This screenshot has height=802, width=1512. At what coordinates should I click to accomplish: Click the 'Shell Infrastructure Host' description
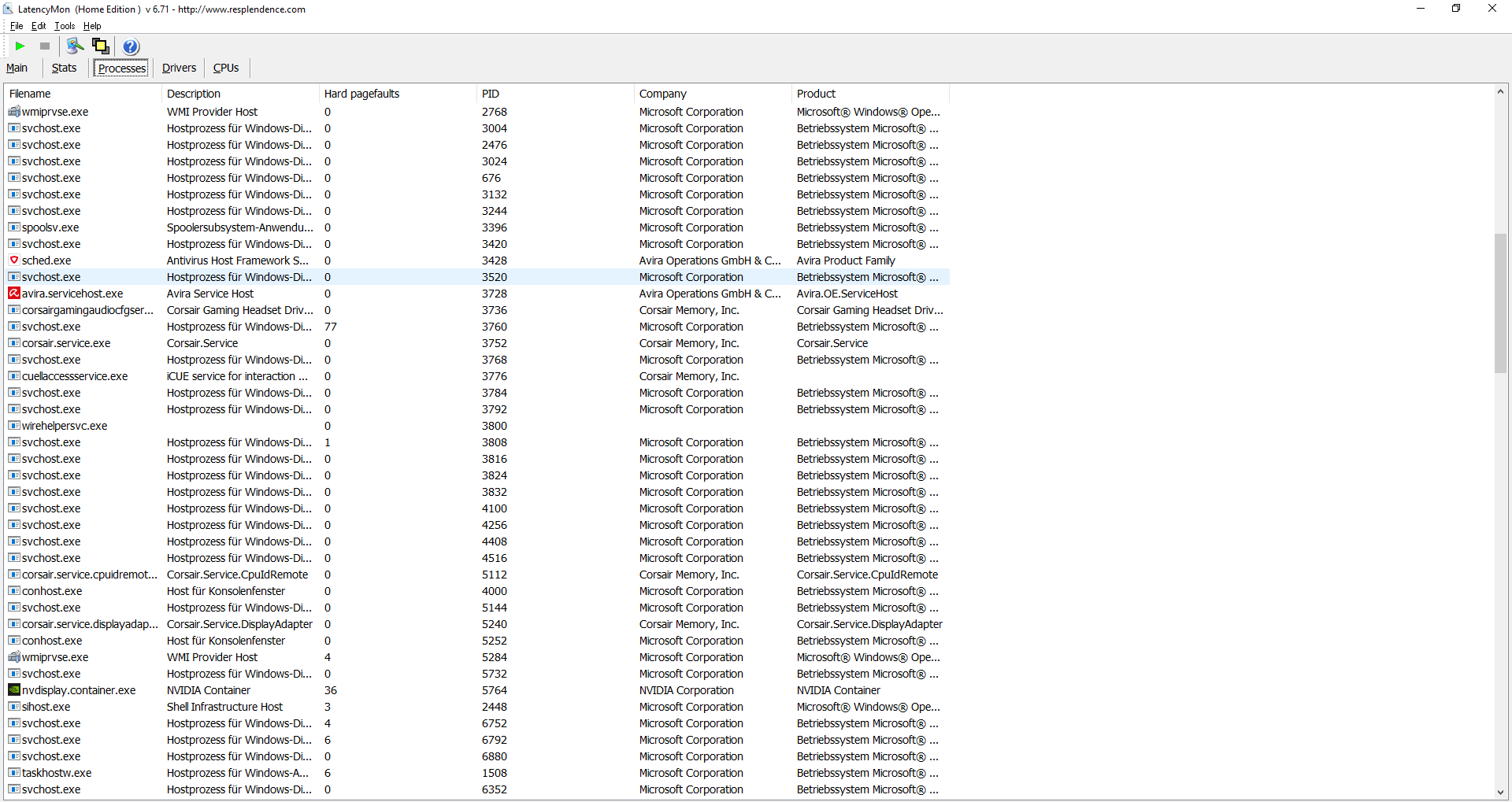click(224, 707)
